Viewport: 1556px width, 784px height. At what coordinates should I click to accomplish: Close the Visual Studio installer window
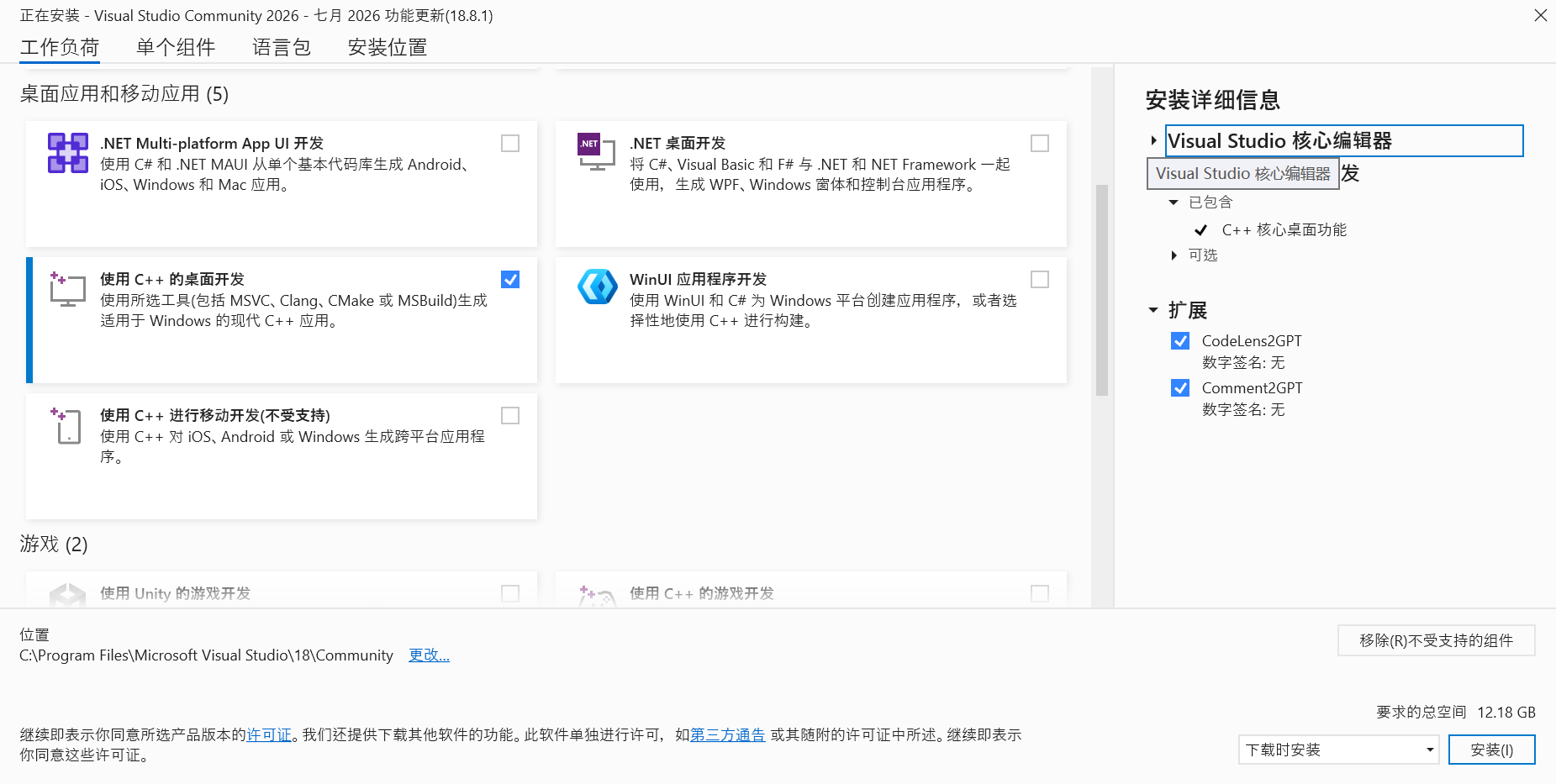click(1540, 15)
